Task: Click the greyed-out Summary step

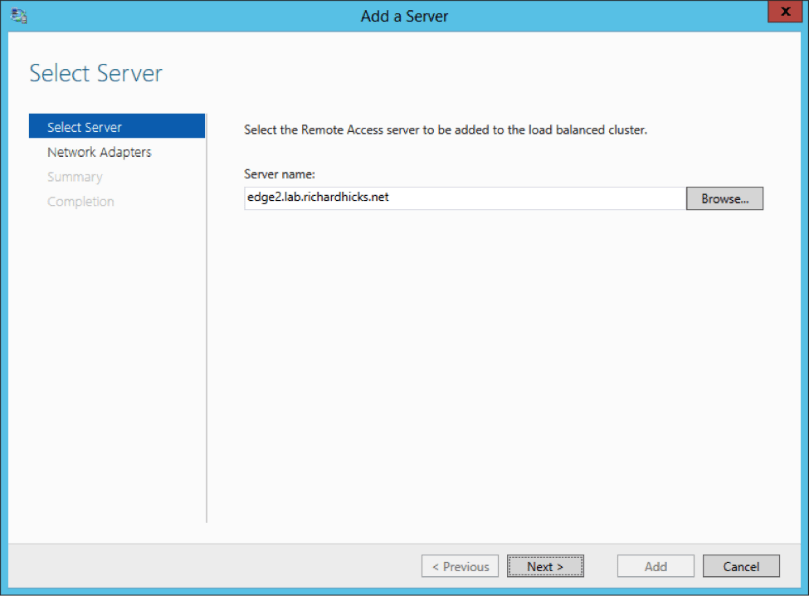Action: [75, 177]
